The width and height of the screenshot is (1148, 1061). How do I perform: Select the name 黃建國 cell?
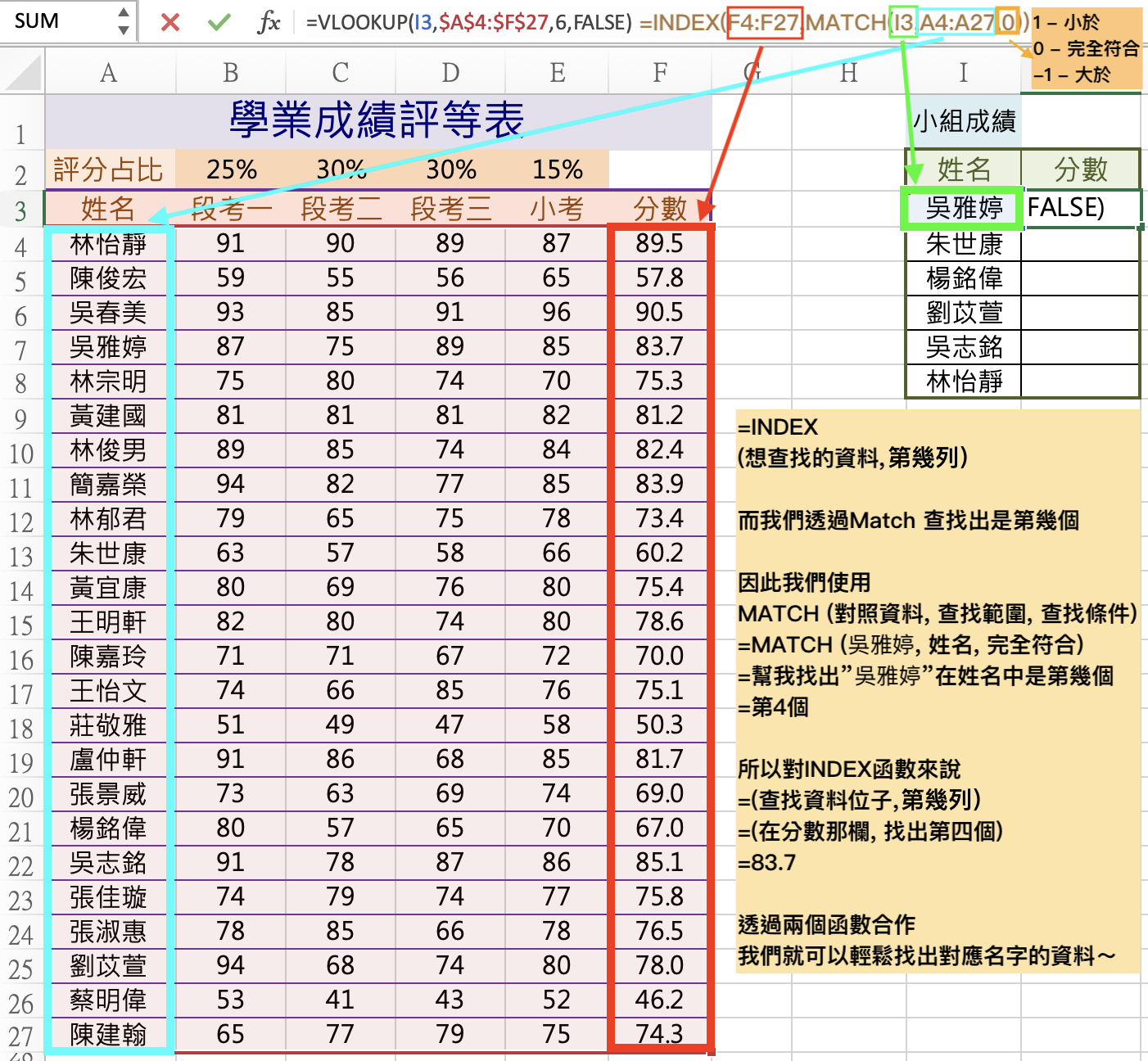[x=110, y=416]
